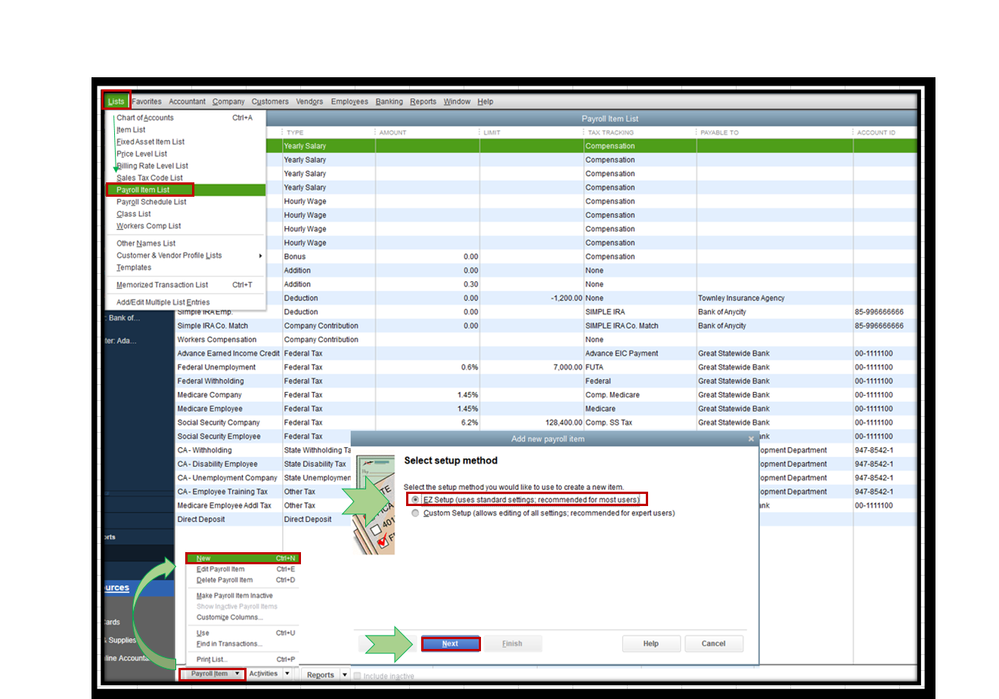This screenshot has width=999, height=699.
Task: Open the Employees menu
Action: [x=349, y=101]
